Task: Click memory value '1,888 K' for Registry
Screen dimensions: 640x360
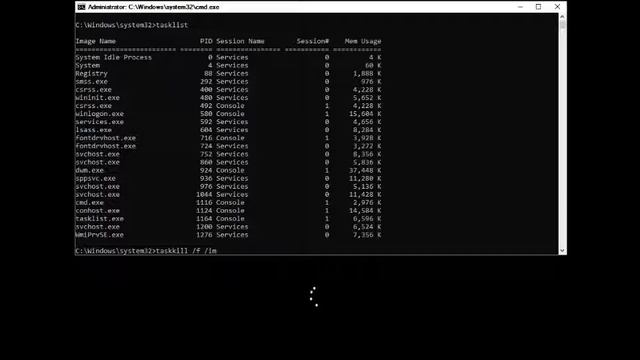Action: coord(367,73)
